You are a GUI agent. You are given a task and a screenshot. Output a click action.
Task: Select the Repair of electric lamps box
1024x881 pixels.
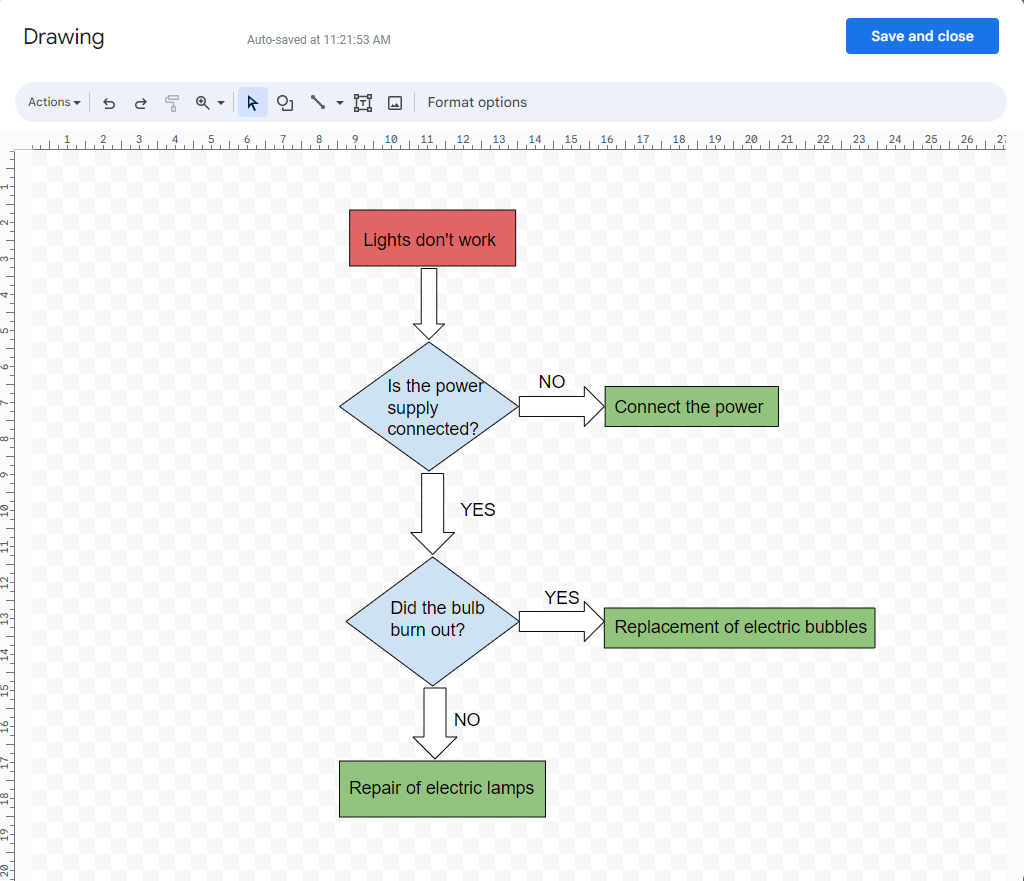click(442, 788)
